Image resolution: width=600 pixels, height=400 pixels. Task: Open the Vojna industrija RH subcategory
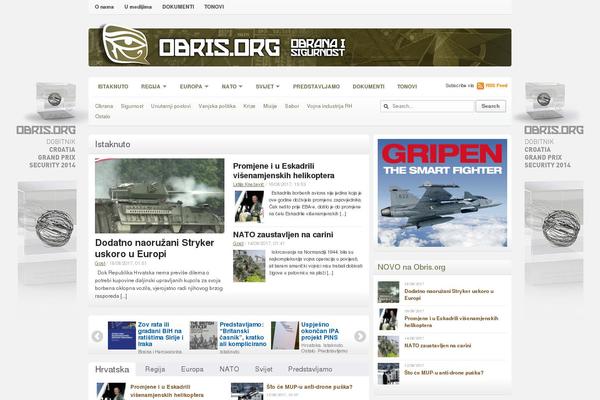[x=329, y=106]
